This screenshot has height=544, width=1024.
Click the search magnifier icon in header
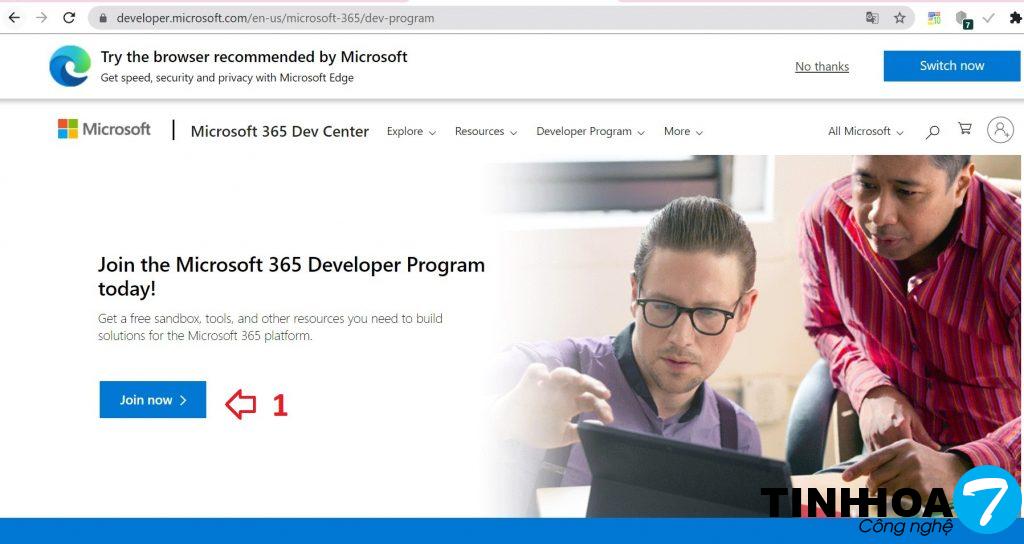click(x=932, y=131)
